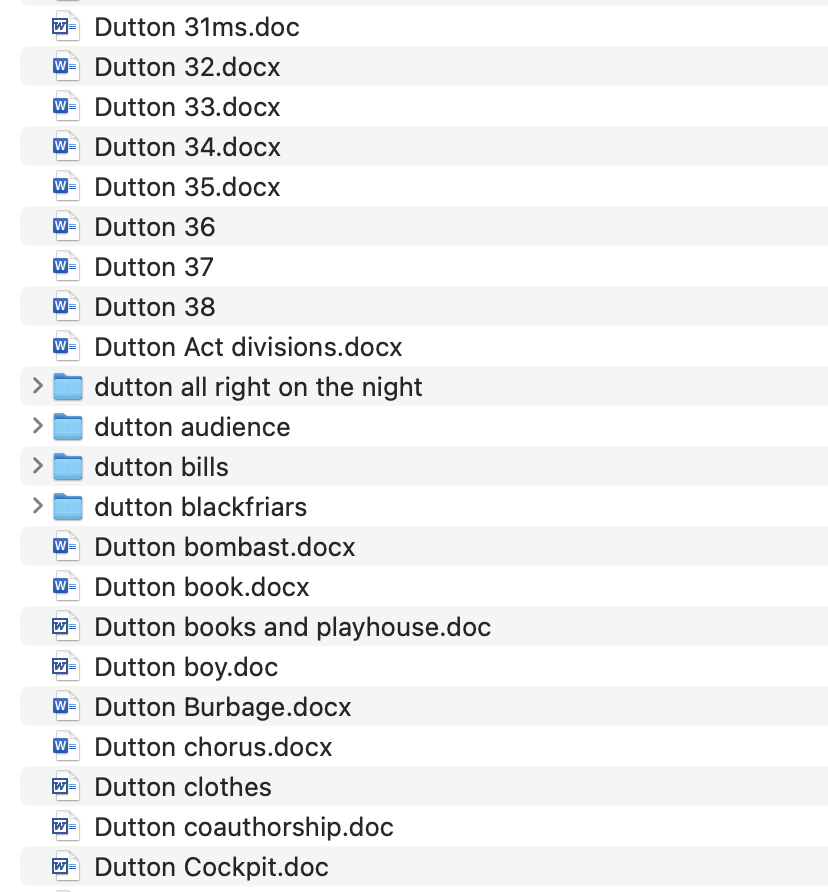Click the document icon of Dutton 38
Screen dimensions: 828x892
[x=66, y=307]
